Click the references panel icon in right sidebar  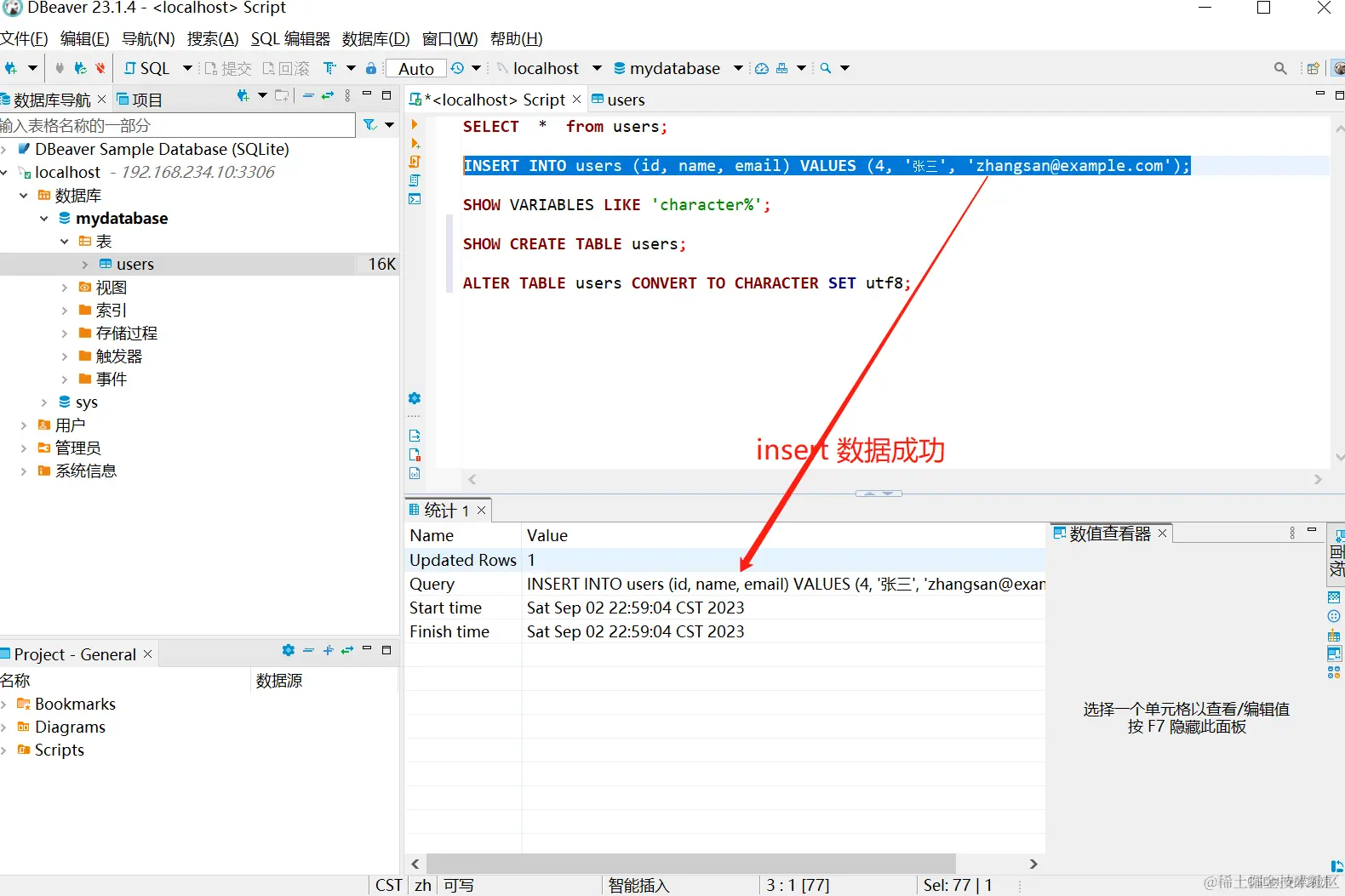[x=1334, y=672]
